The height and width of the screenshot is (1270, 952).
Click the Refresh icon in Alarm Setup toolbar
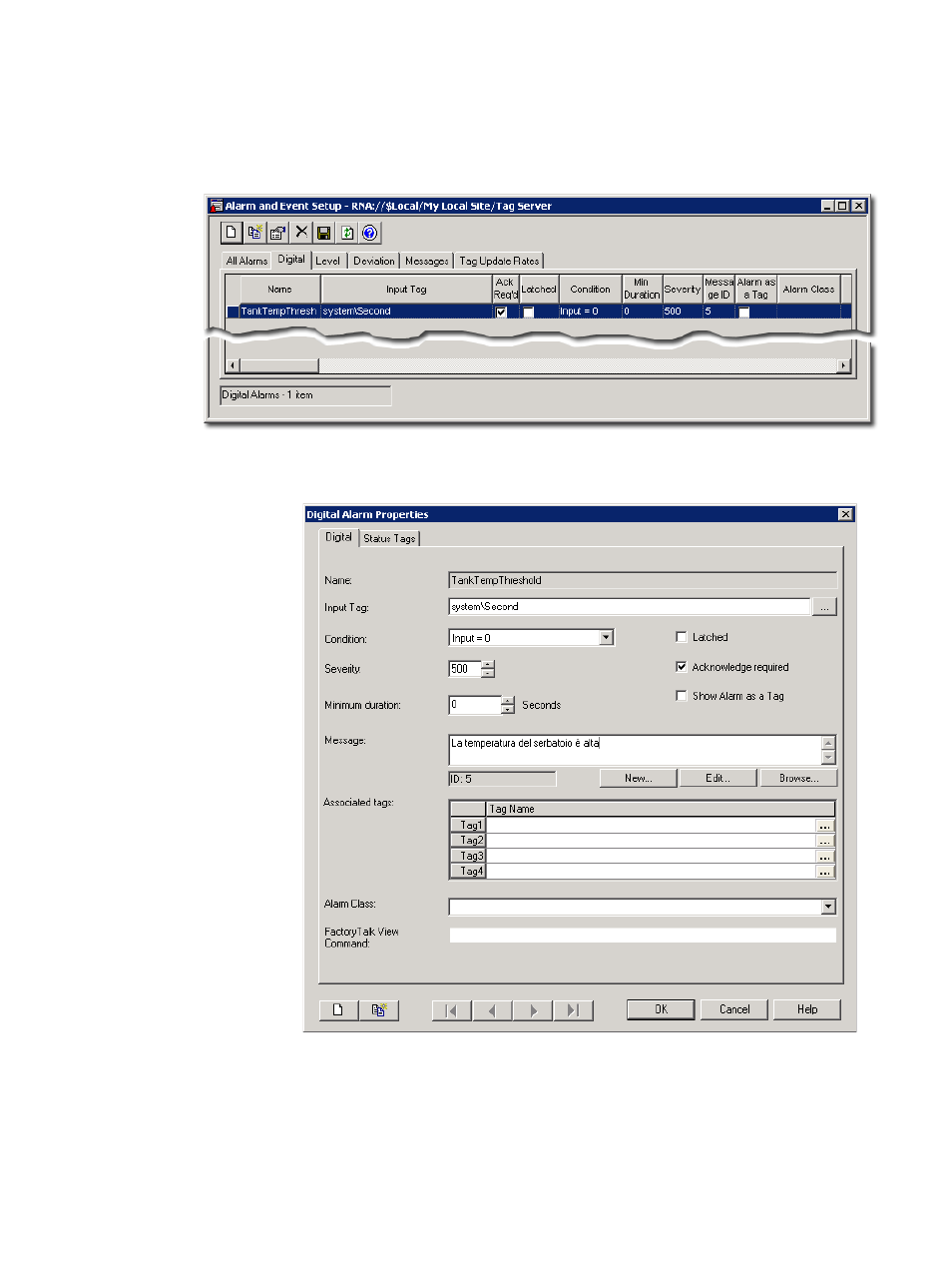(347, 233)
